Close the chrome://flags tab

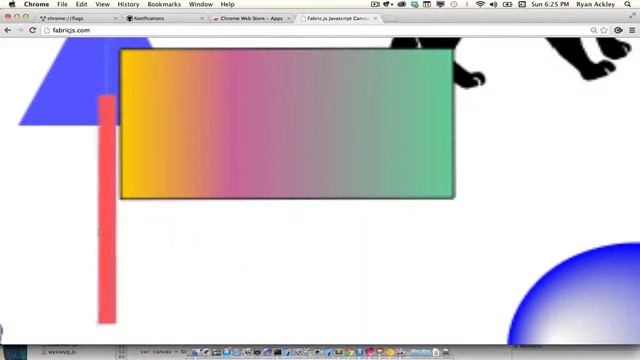tap(116, 18)
